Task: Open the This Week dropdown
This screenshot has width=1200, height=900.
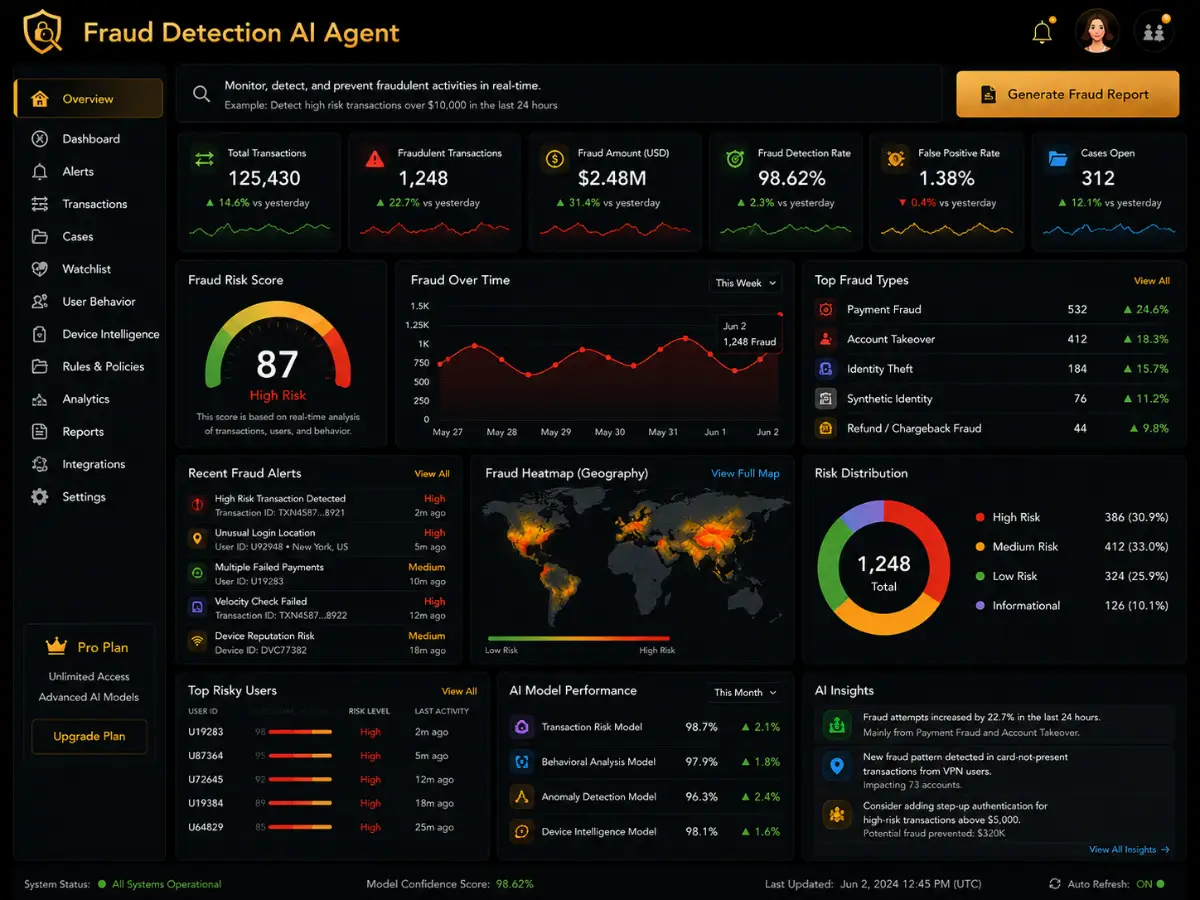Action: point(746,283)
